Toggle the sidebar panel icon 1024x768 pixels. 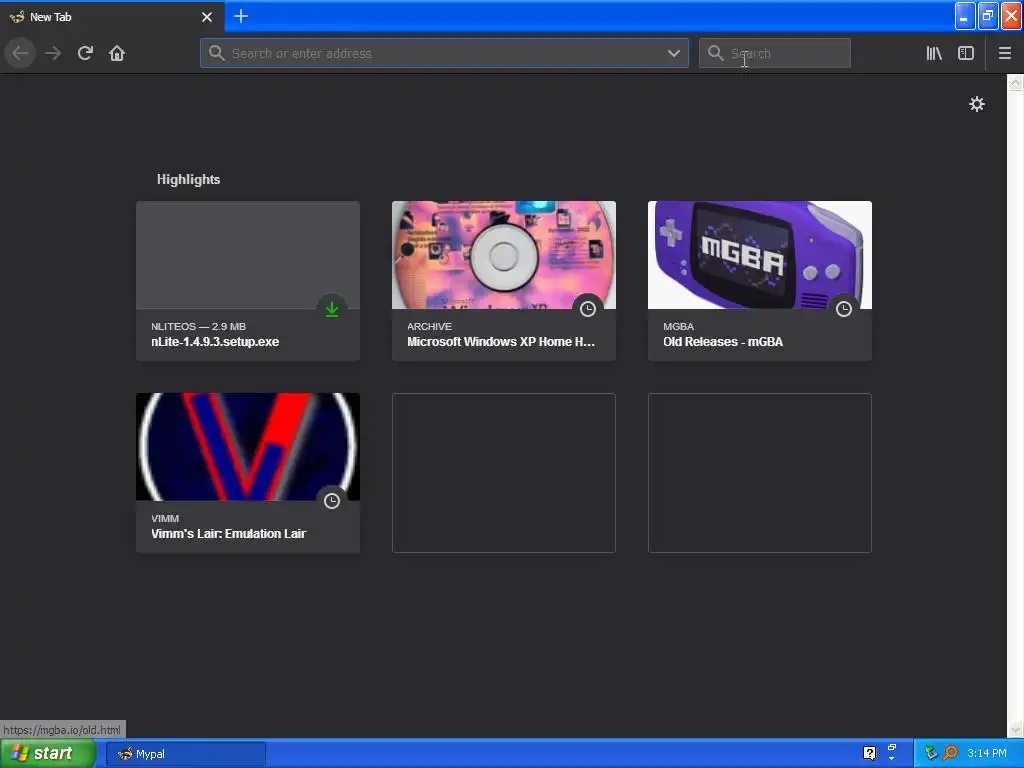[x=966, y=53]
